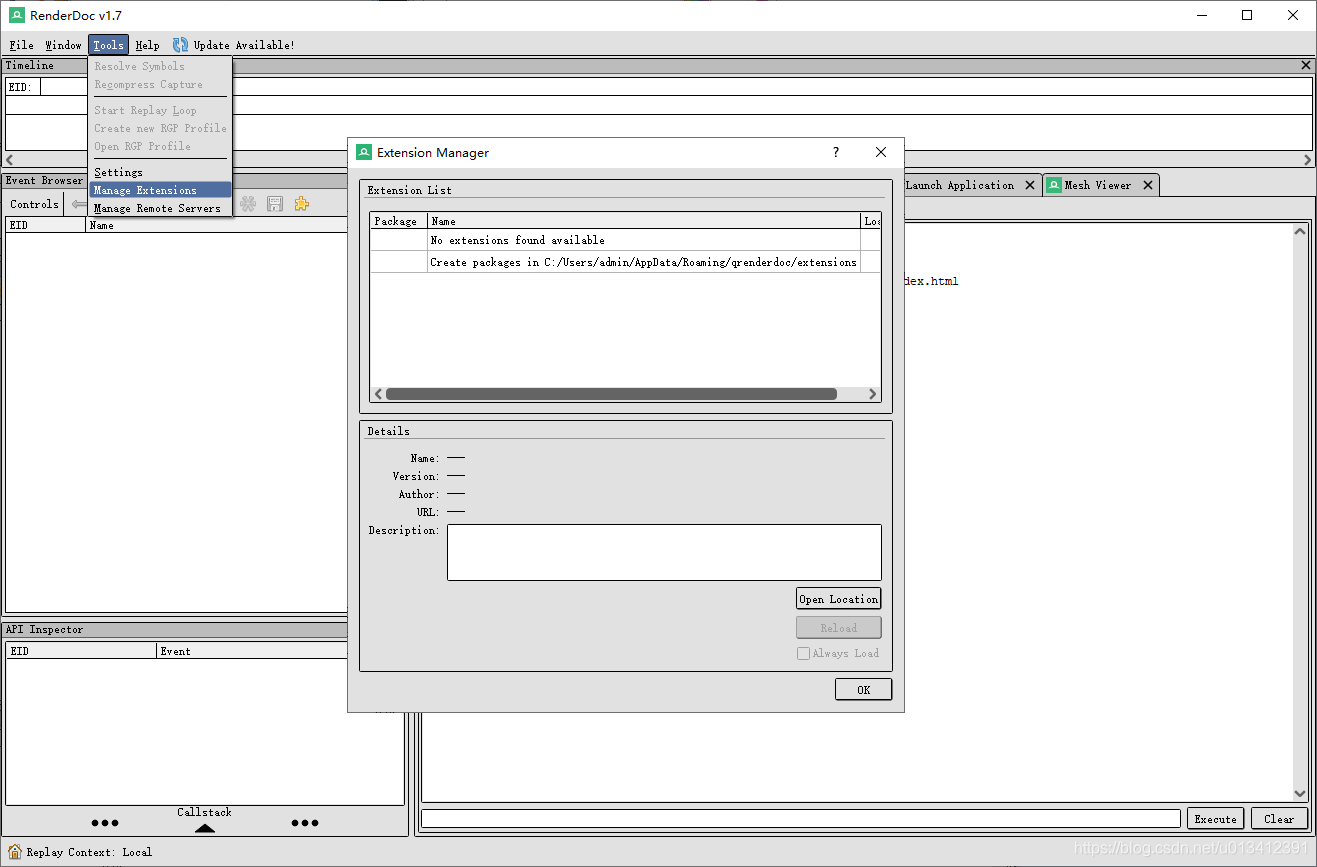This screenshot has height=867, width=1317.
Task: Click the left-arrow icon beside Controls
Action: (79, 204)
